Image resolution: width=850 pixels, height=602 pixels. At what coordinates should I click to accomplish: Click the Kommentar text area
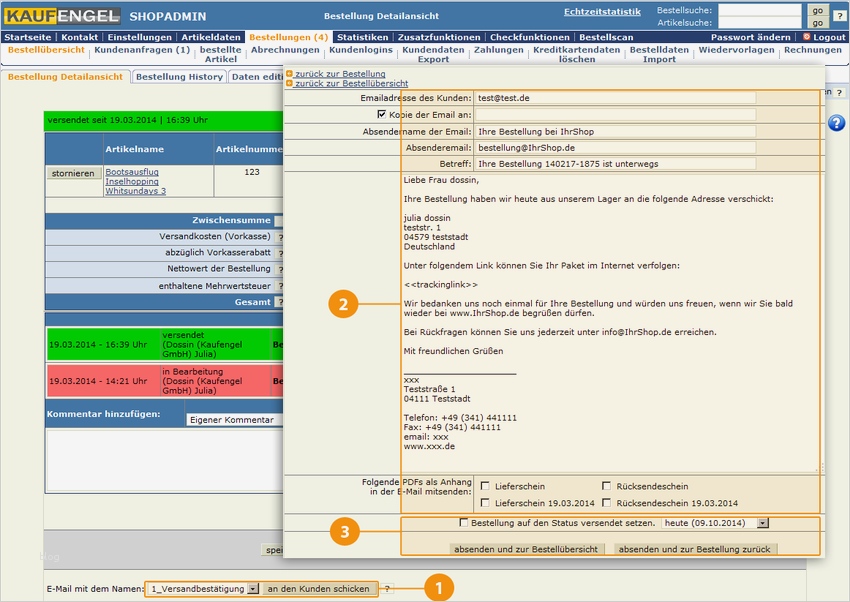(x=165, y=461)
